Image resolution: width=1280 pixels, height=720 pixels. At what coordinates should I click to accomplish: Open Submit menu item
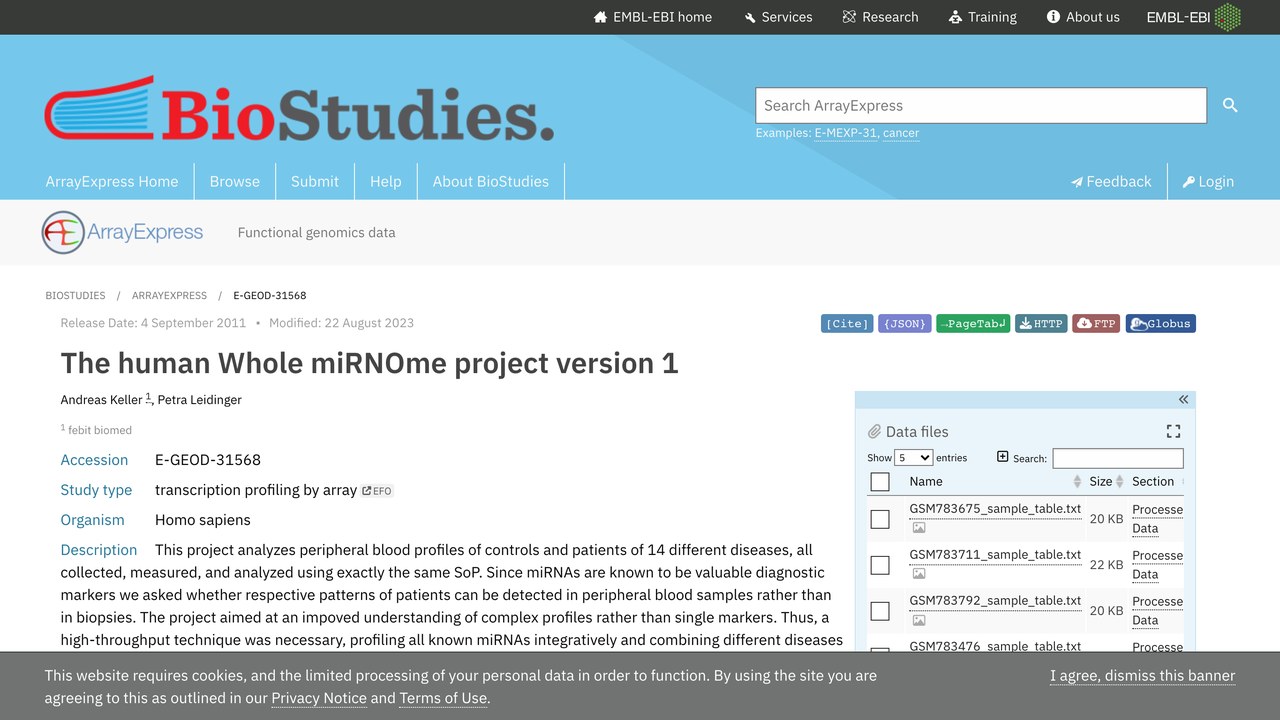(315, 181)
